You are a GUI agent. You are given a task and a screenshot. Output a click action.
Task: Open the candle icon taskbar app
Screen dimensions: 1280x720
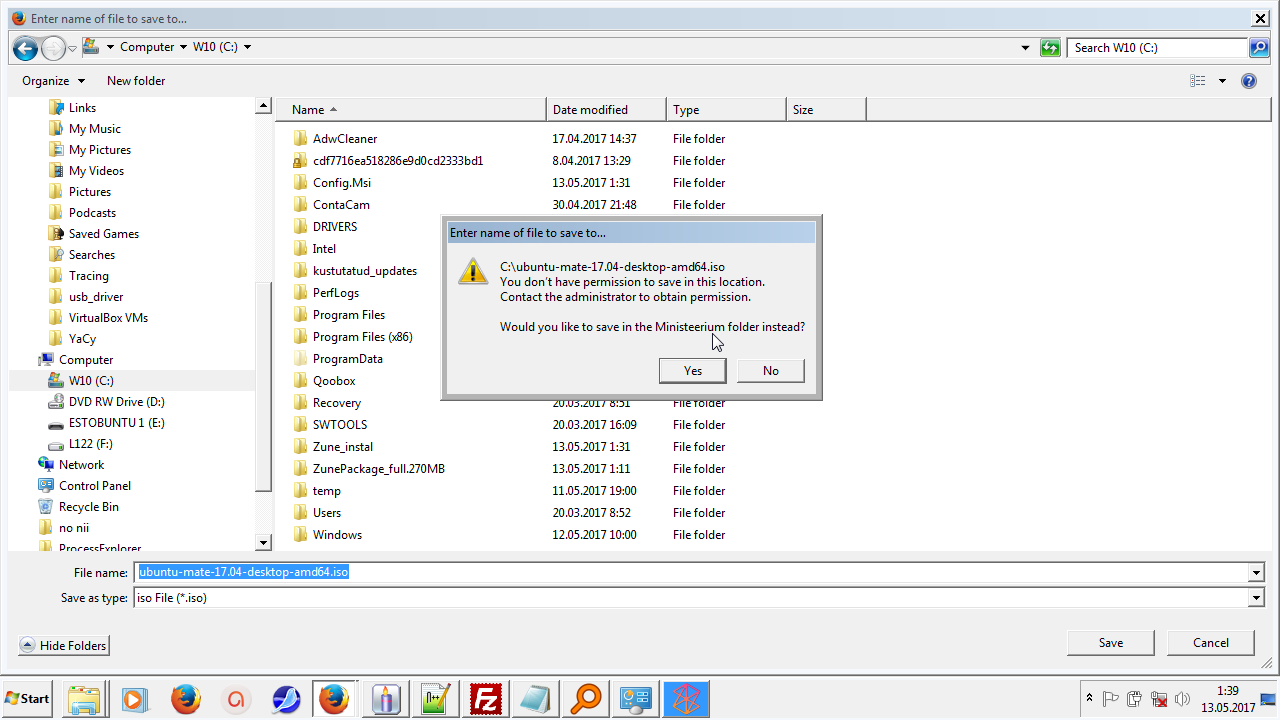(x=386, y=699)
